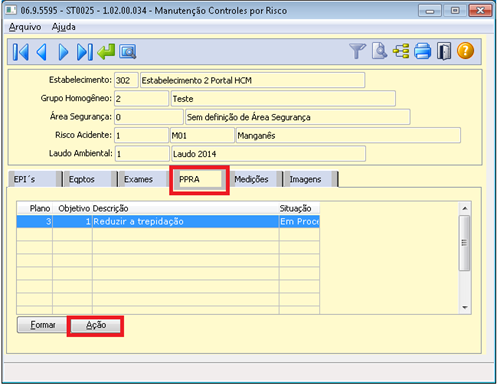Click the Estabelecimento 2 Portal HCM field
The image size is (500, 386).
tap(252, 80)
